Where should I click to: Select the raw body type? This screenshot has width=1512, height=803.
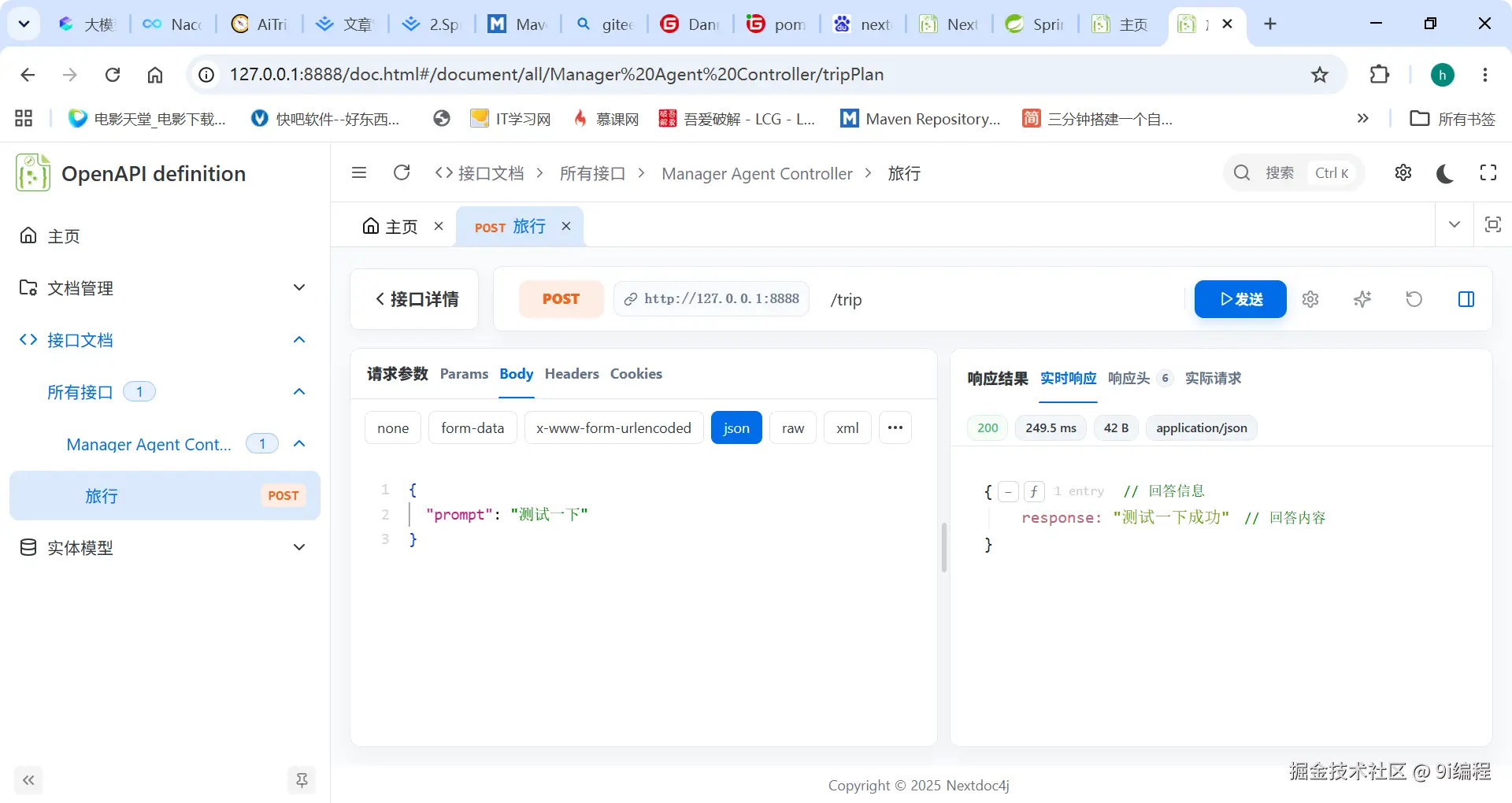pyautogui.click(x=793, y=427)
